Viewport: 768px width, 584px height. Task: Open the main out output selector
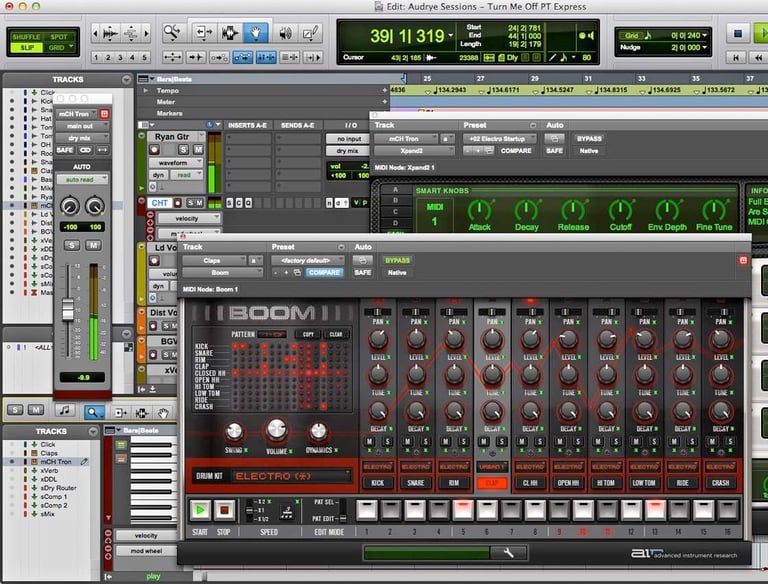pos(82,126)
